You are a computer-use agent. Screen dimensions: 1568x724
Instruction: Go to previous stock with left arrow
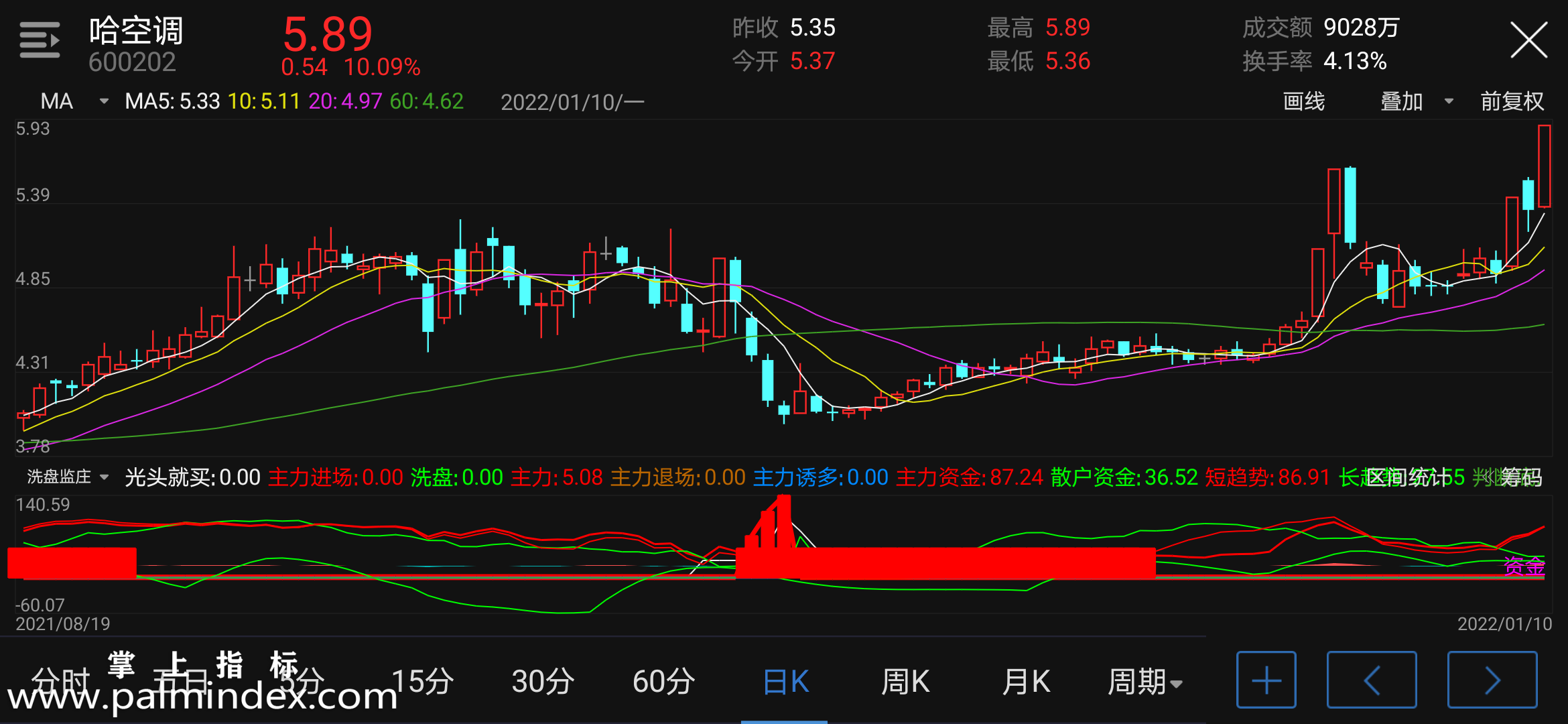(x=1371, y=680)
